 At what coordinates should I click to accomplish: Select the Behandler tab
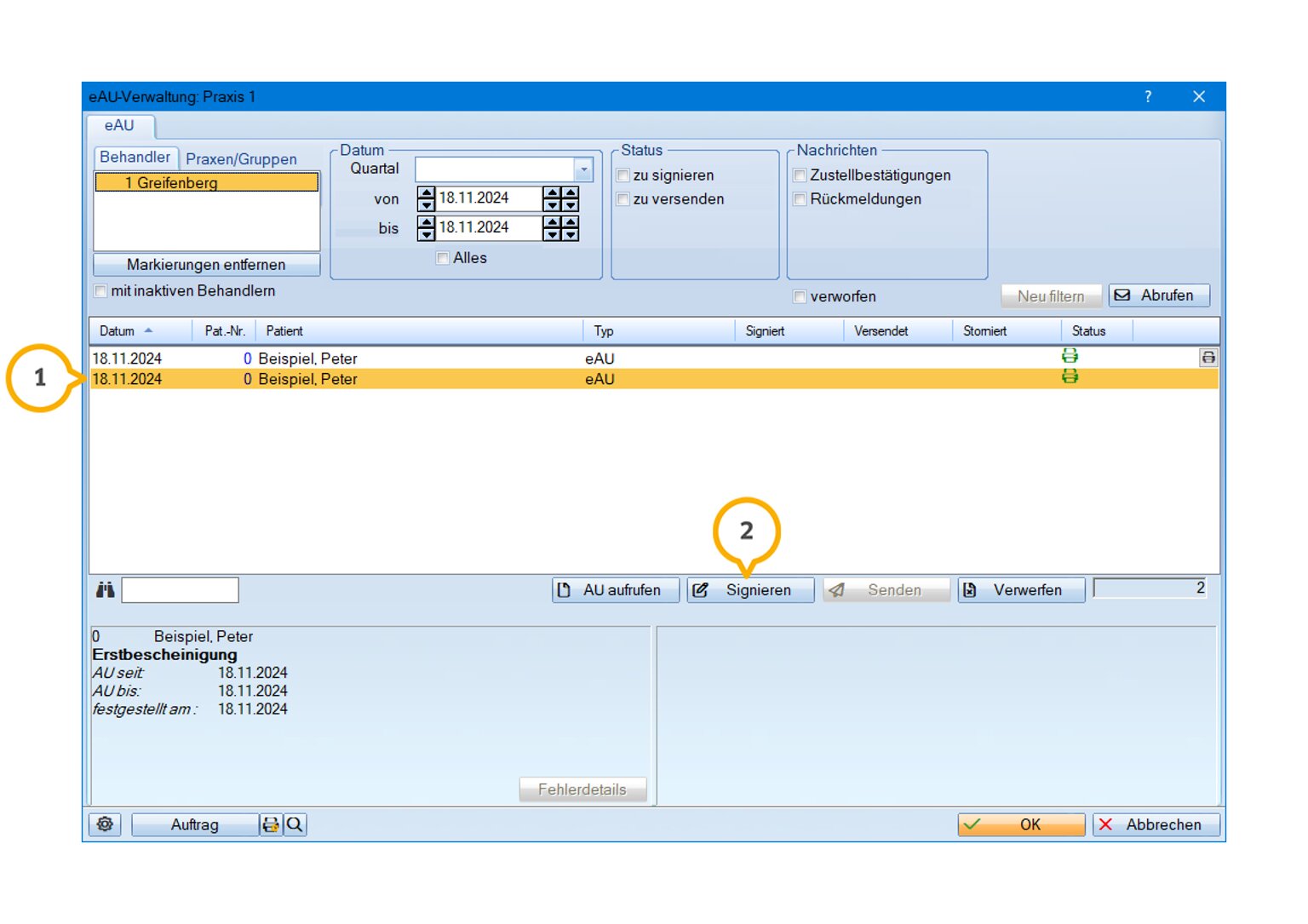pyautogui.click(x=135, y=158)
